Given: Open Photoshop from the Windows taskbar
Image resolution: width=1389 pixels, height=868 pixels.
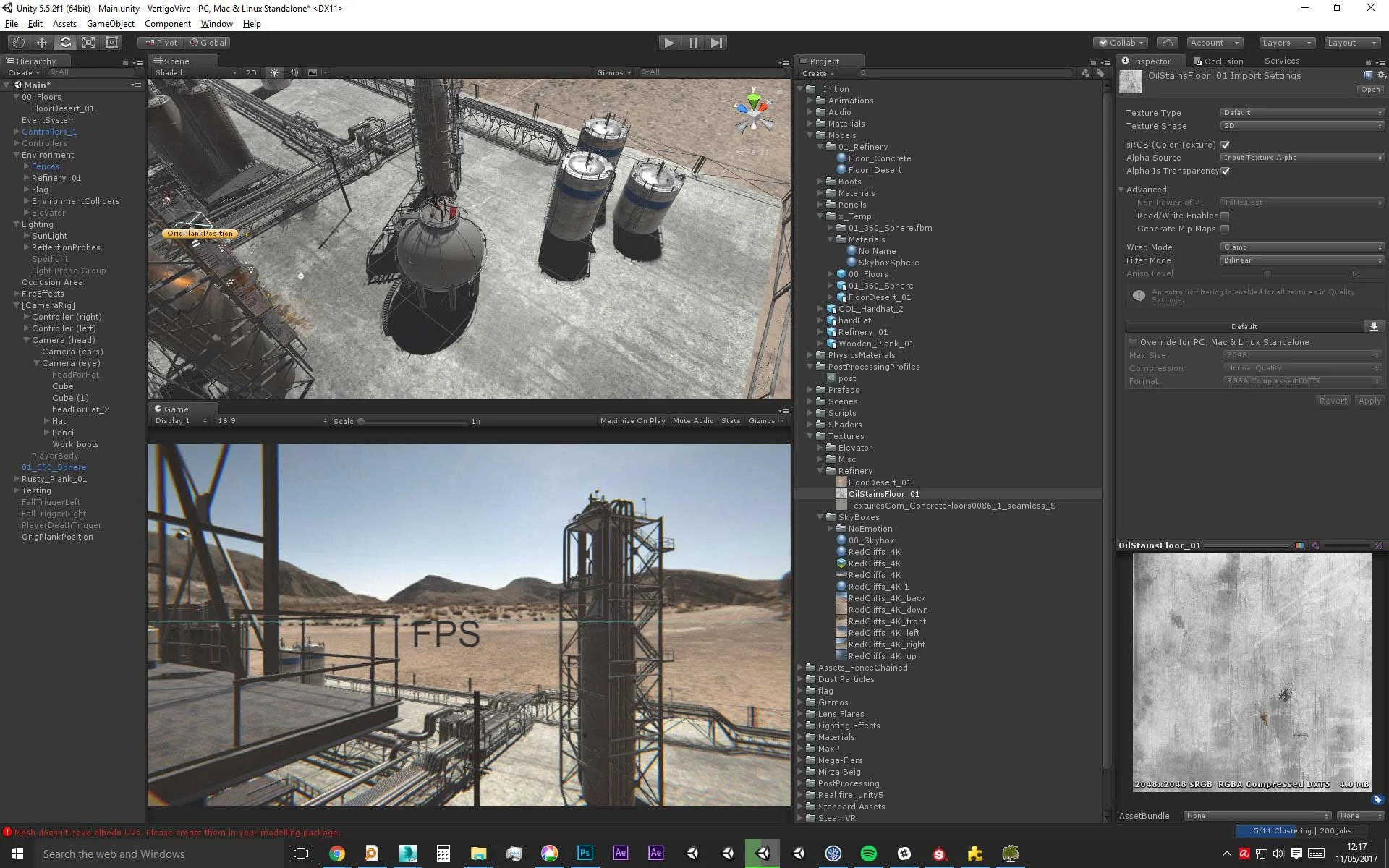Looking at the screenshot, I should (585, 853).
